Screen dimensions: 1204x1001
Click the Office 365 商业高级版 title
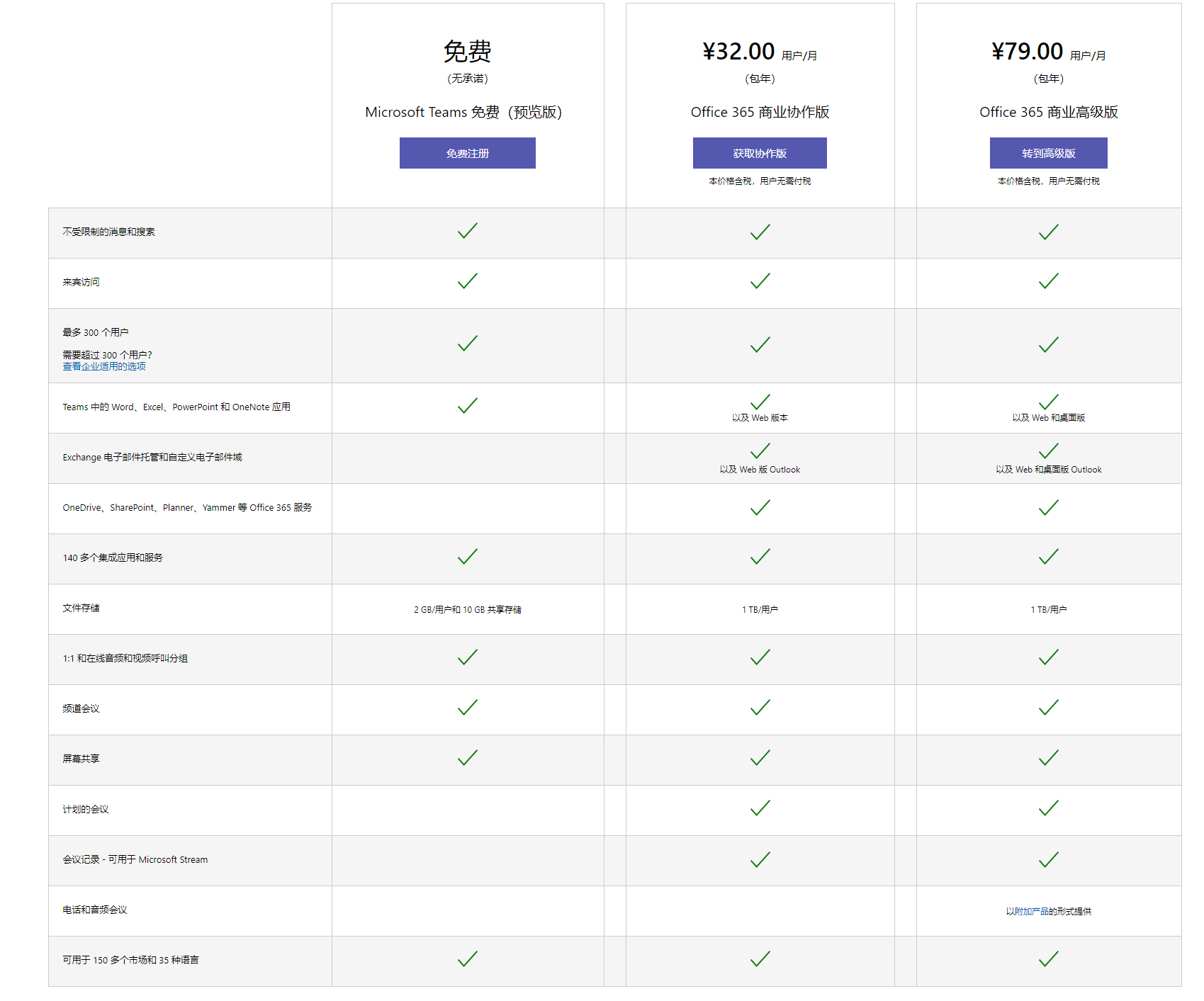pyautogui.click(x=1048, y=112)
